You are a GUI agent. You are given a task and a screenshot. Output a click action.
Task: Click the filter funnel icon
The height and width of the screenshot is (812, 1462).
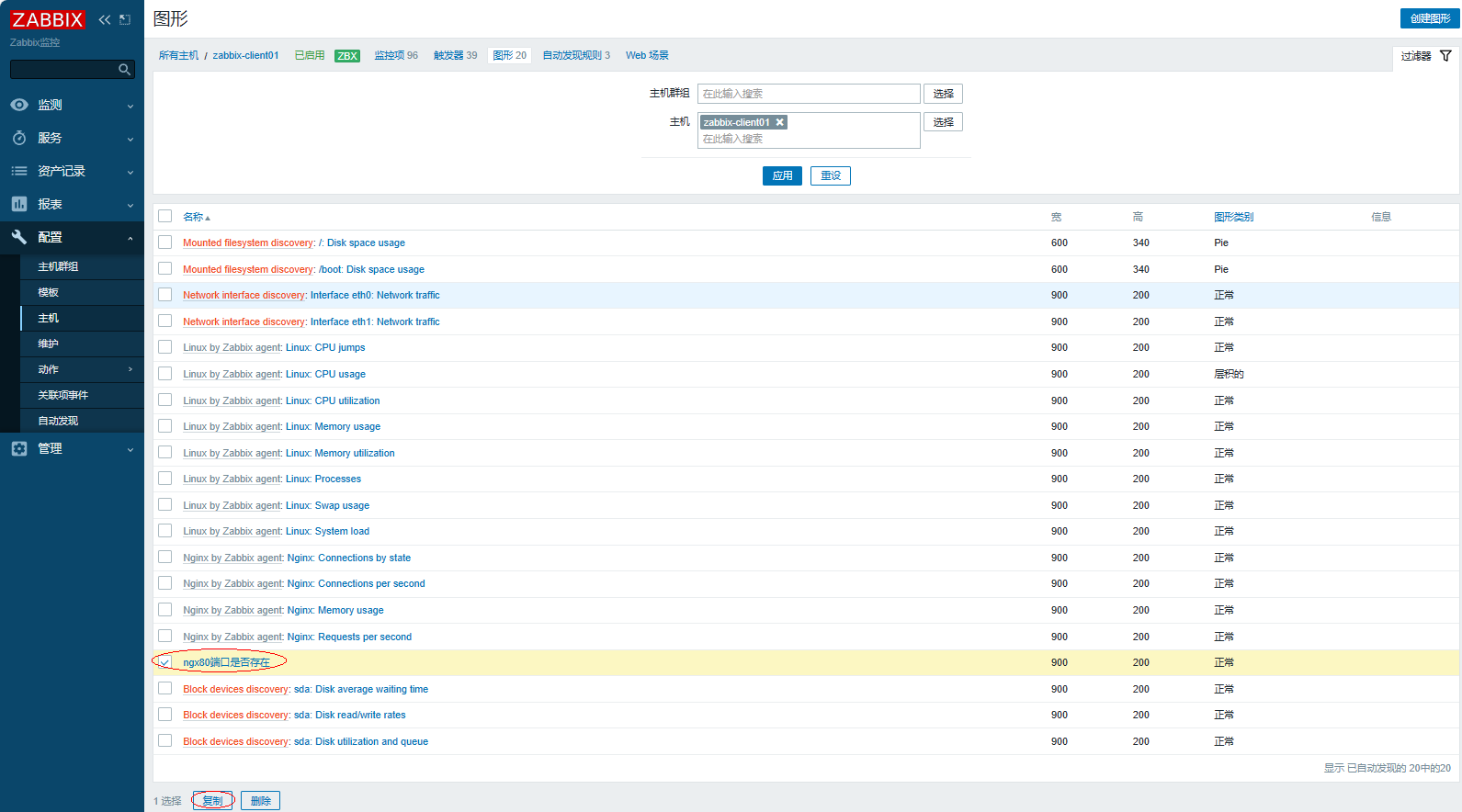pyautogui.click(x=1445, y=56)
